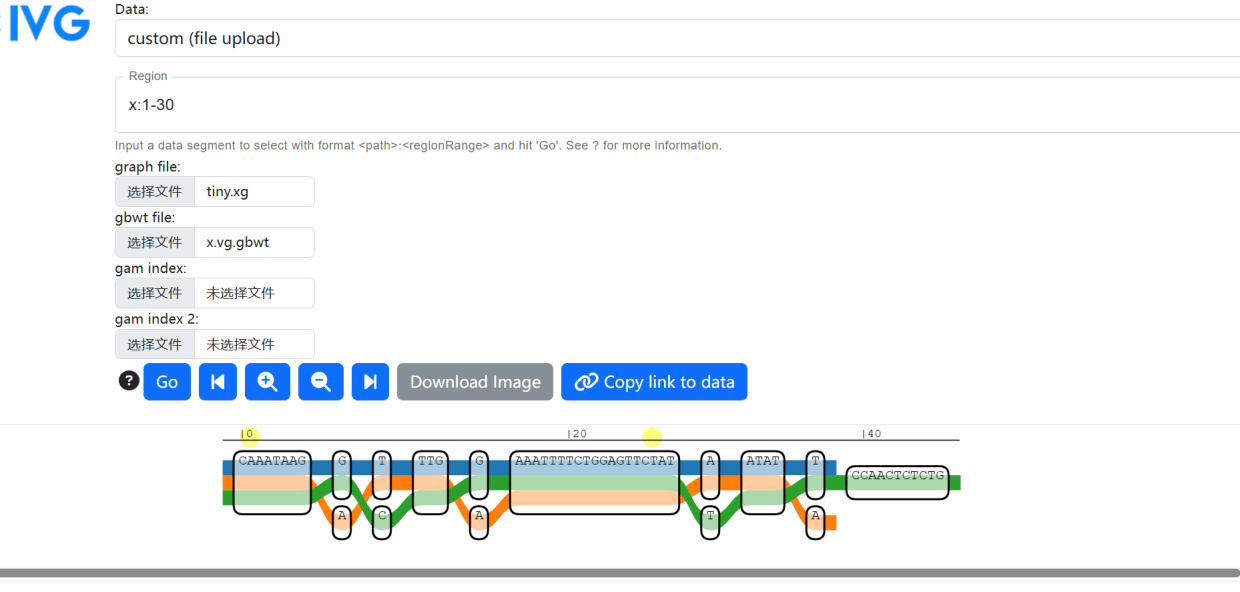Select the ATAT node in the graph

[x=762, y=482]
